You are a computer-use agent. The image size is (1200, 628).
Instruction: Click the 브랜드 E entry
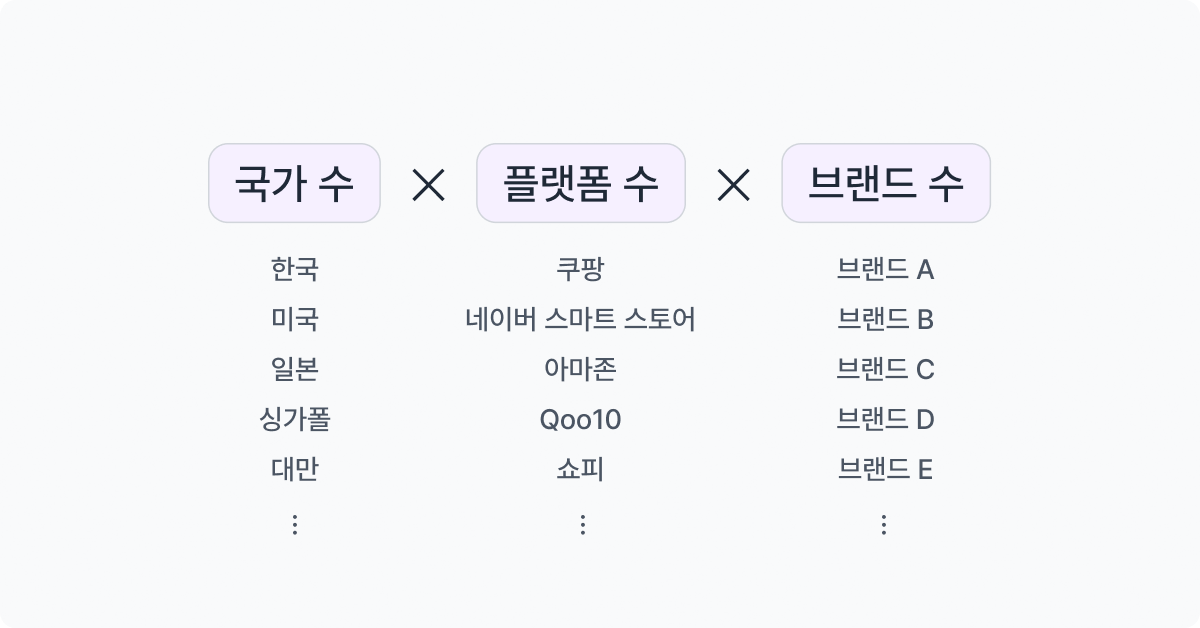click(x=885, y=470)
